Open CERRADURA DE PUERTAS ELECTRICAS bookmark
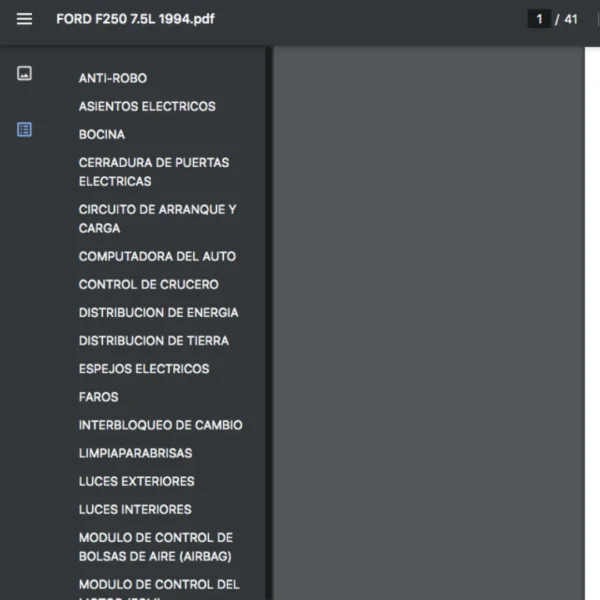 [x=153, y=171]
